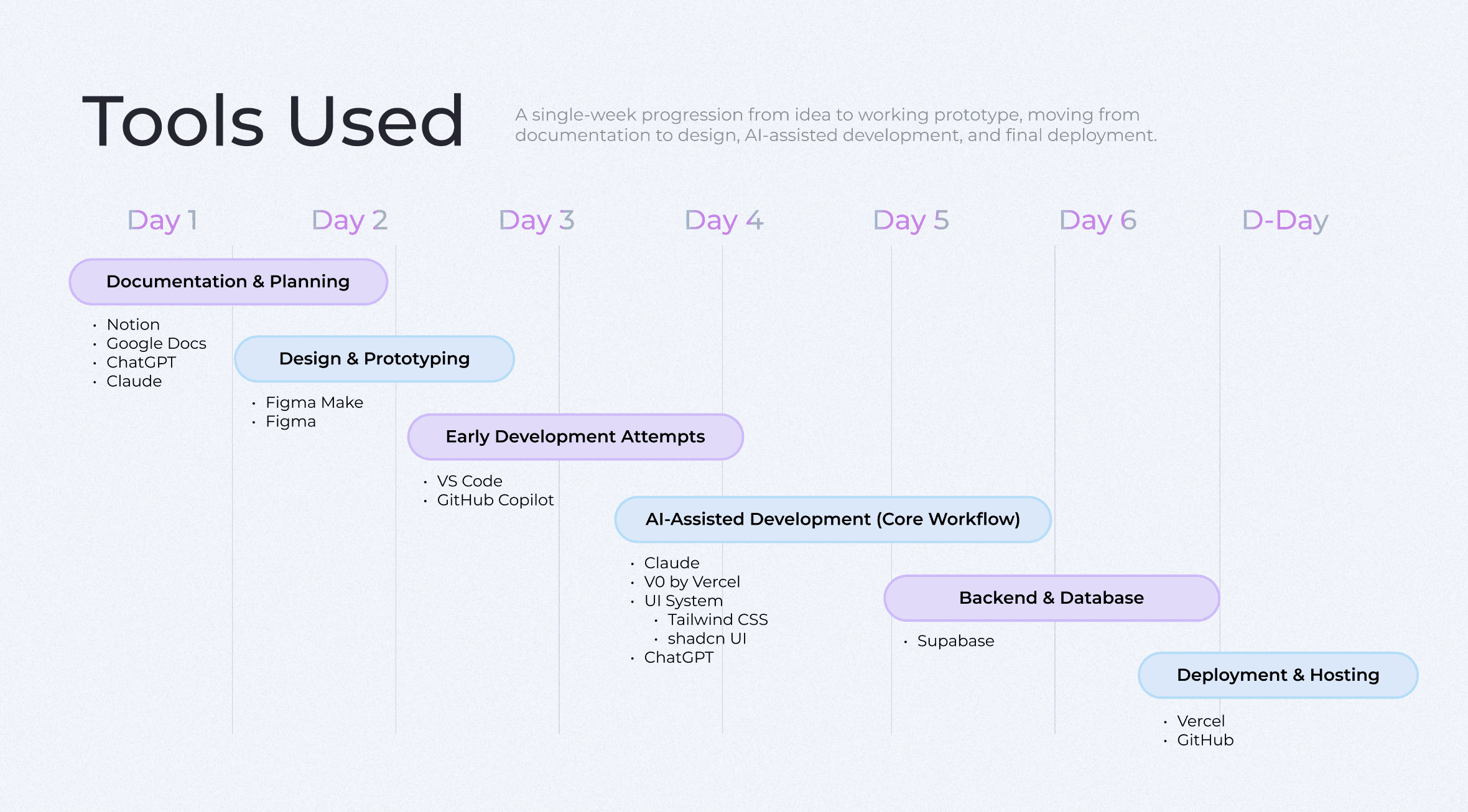Click the Day 1 timeline heading
1468x812 pixels.
click(162, 220)
